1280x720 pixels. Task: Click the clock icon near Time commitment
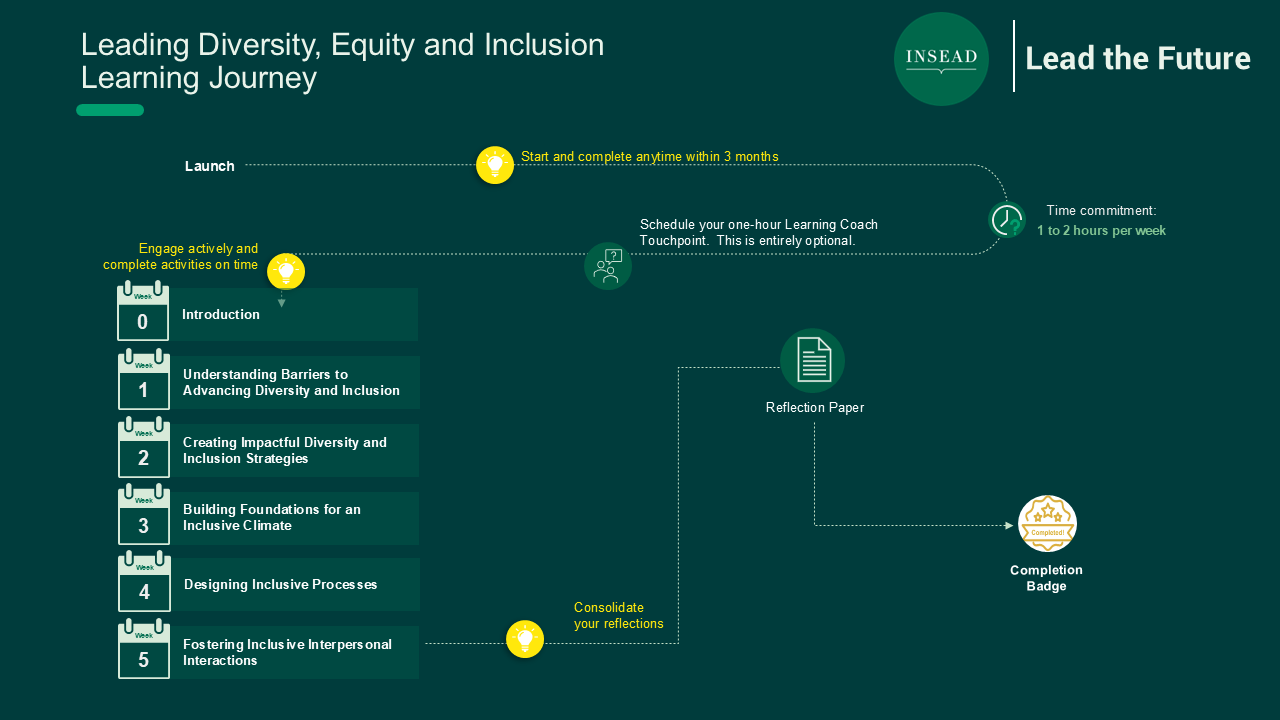click(1007, 221)
